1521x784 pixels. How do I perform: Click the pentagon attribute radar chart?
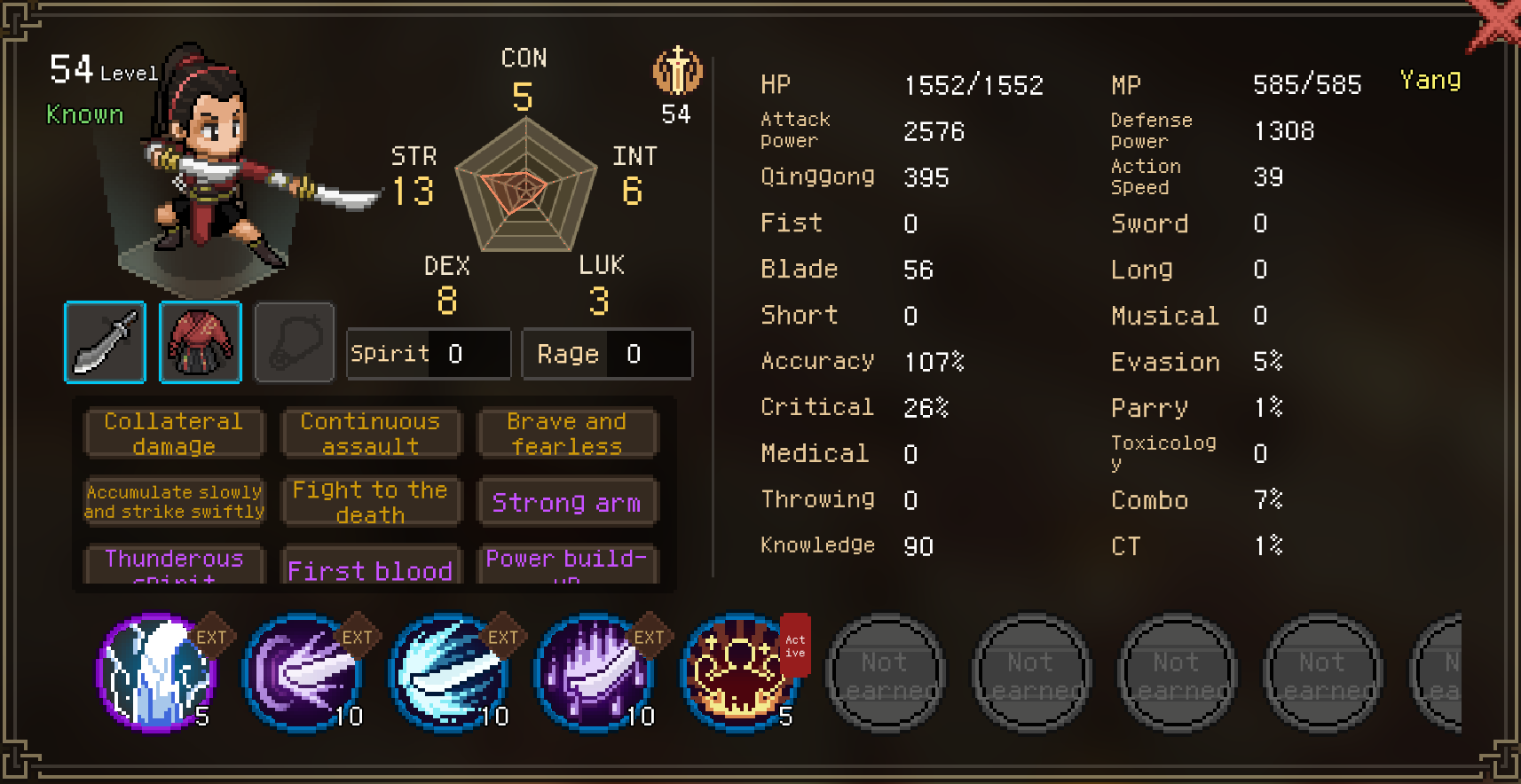pos(526,185)
